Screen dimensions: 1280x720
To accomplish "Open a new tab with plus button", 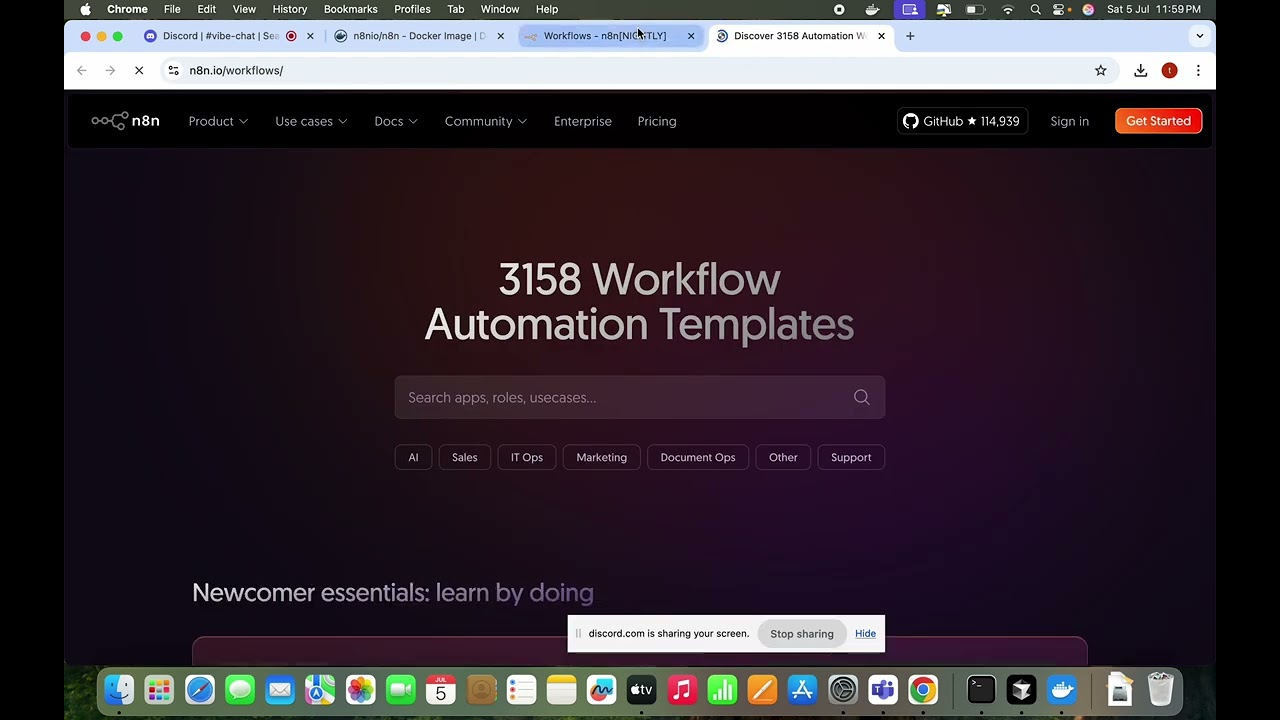I will tap(910, 36).
